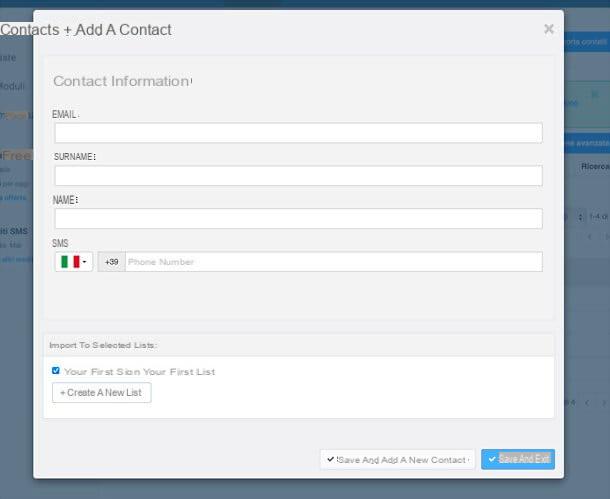Click the blue Save And Exit button
This screenshot has height=499, width=610.
point(518,459)
